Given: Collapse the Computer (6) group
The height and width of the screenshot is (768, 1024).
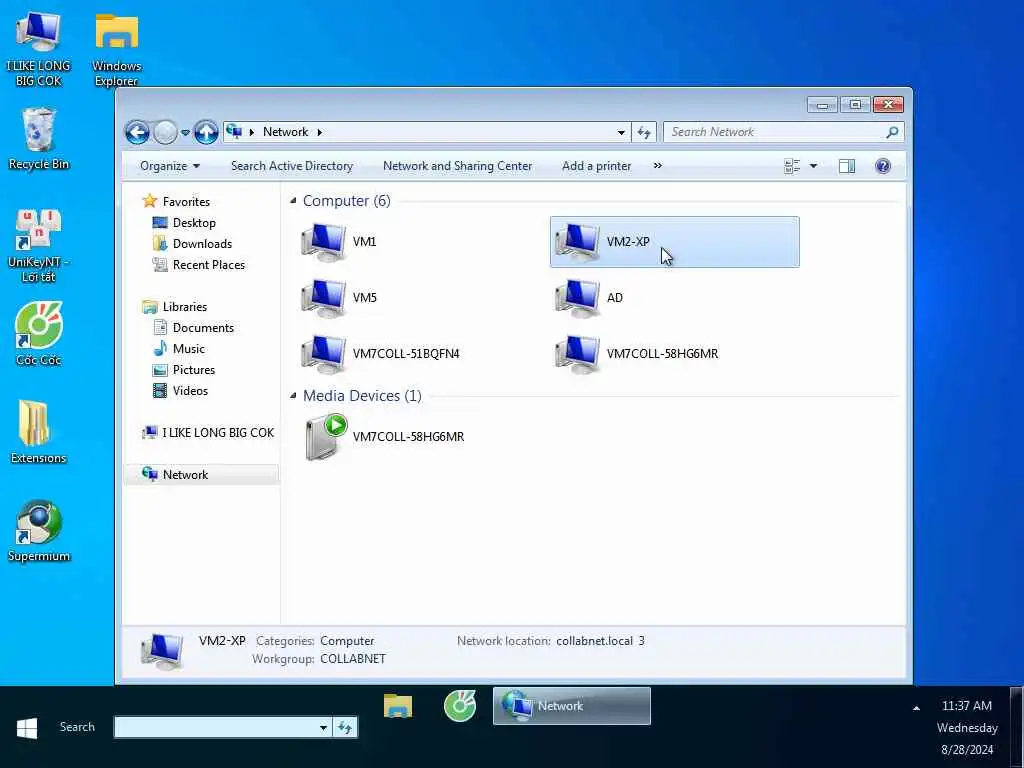Looking at the screenshot, I should (x=293, y=200).
